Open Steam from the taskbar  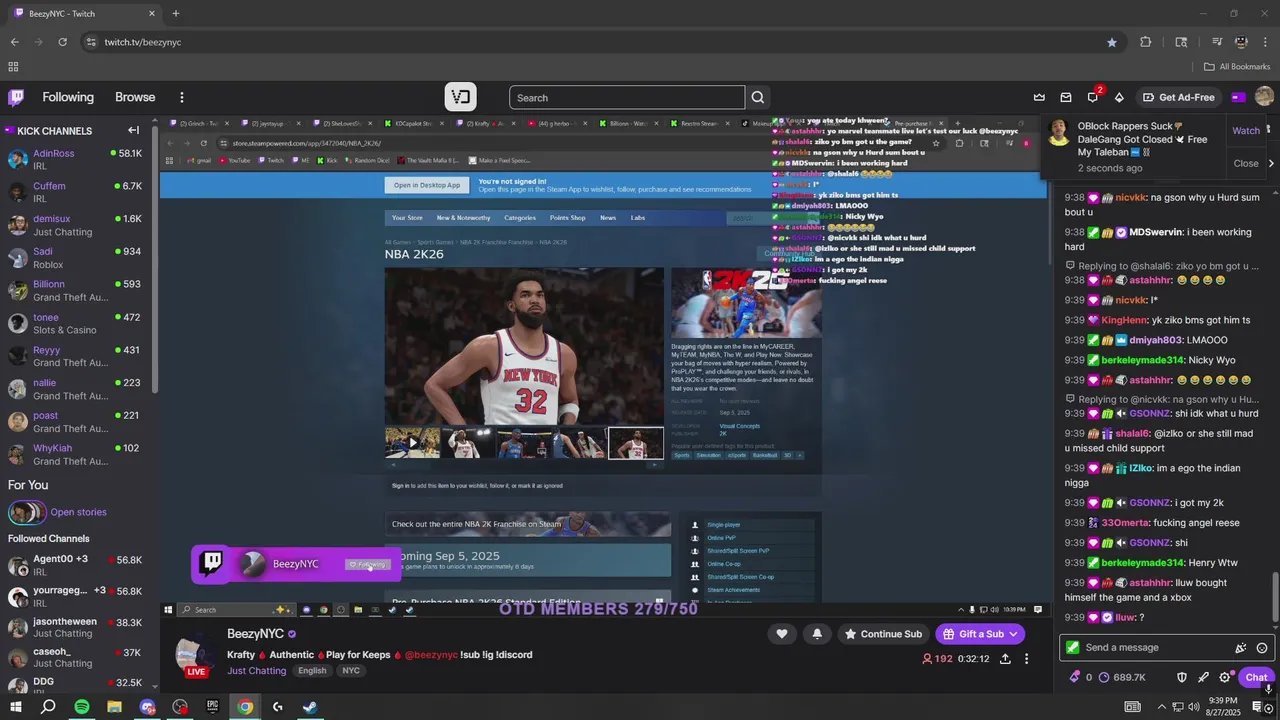pos(310,707)
